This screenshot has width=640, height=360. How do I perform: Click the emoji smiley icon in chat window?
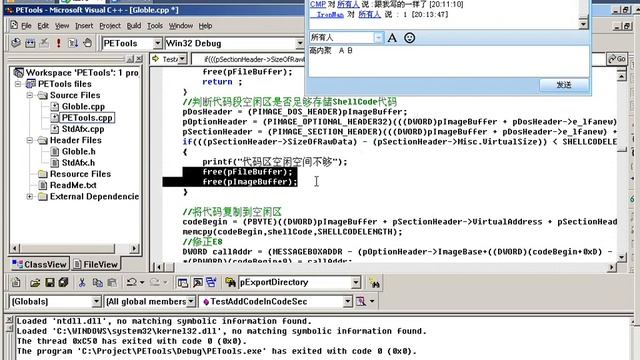click(409, 38)
